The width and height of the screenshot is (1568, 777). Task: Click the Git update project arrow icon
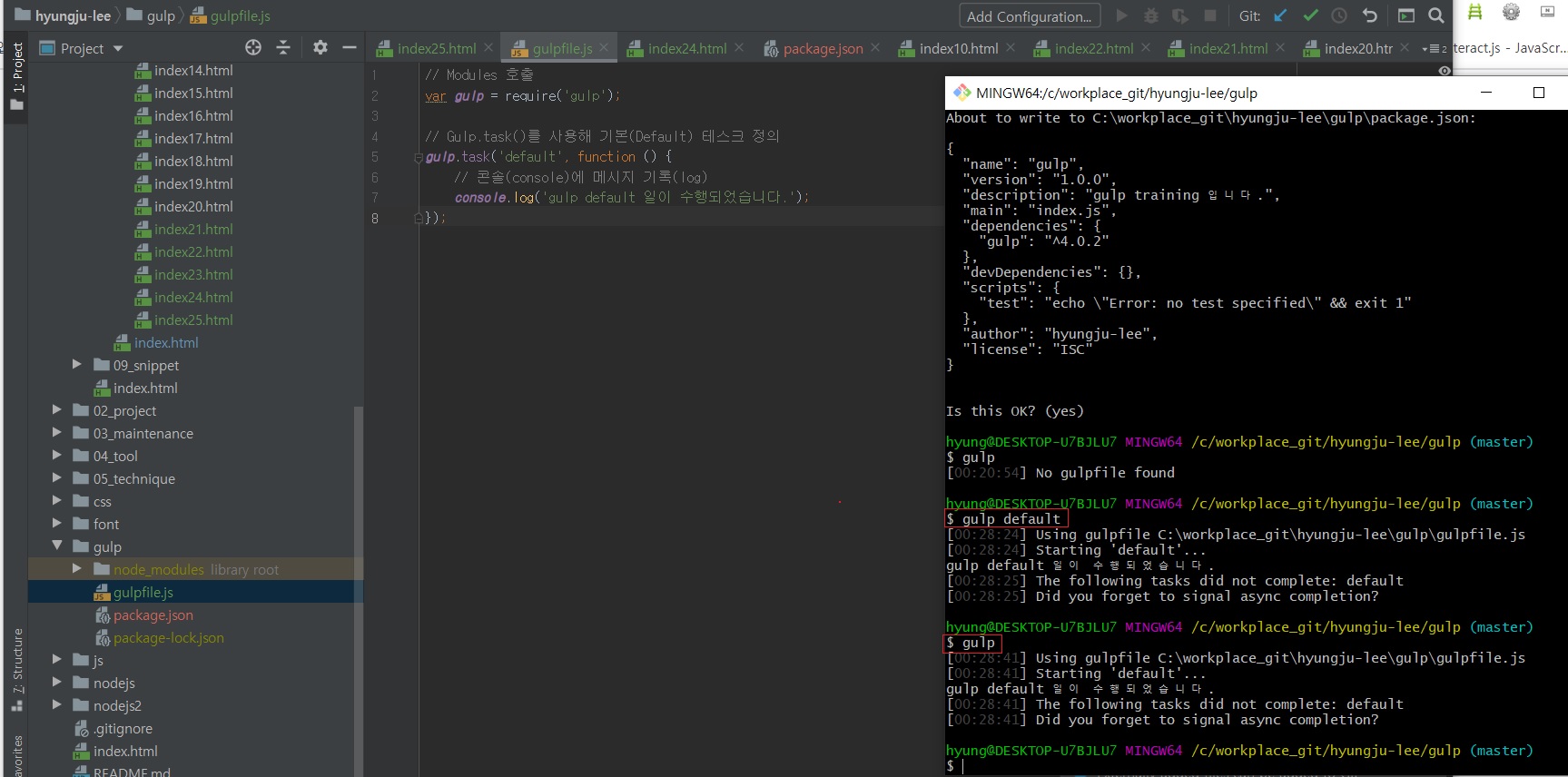1280,15
